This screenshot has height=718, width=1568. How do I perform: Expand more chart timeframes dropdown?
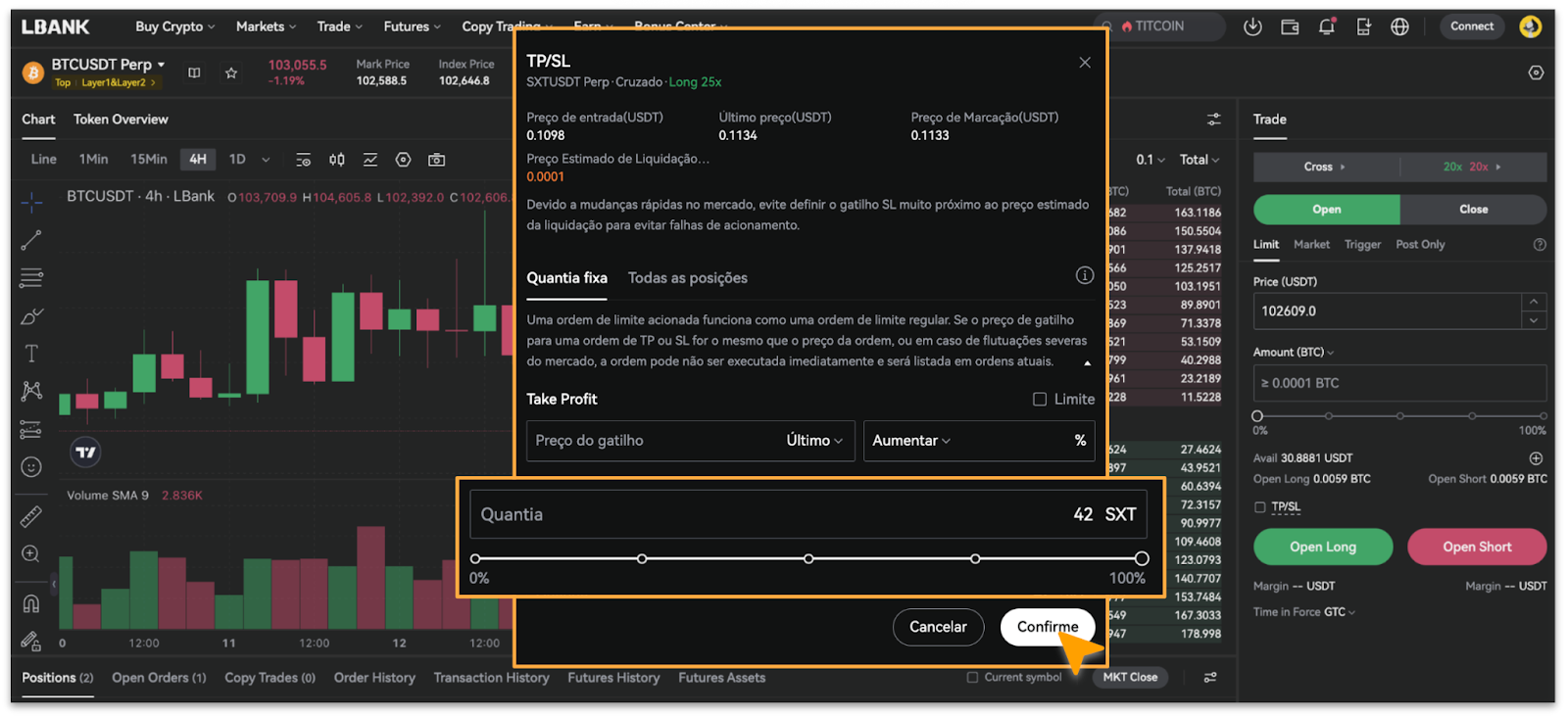point(266,160)
